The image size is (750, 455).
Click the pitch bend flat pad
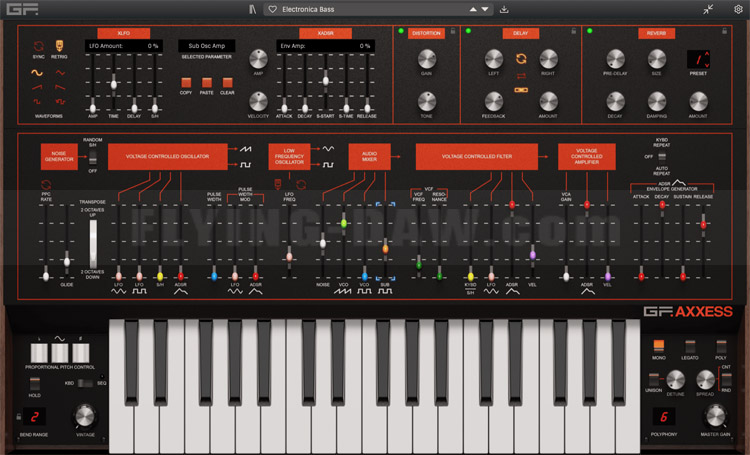(x=39, y=353)
